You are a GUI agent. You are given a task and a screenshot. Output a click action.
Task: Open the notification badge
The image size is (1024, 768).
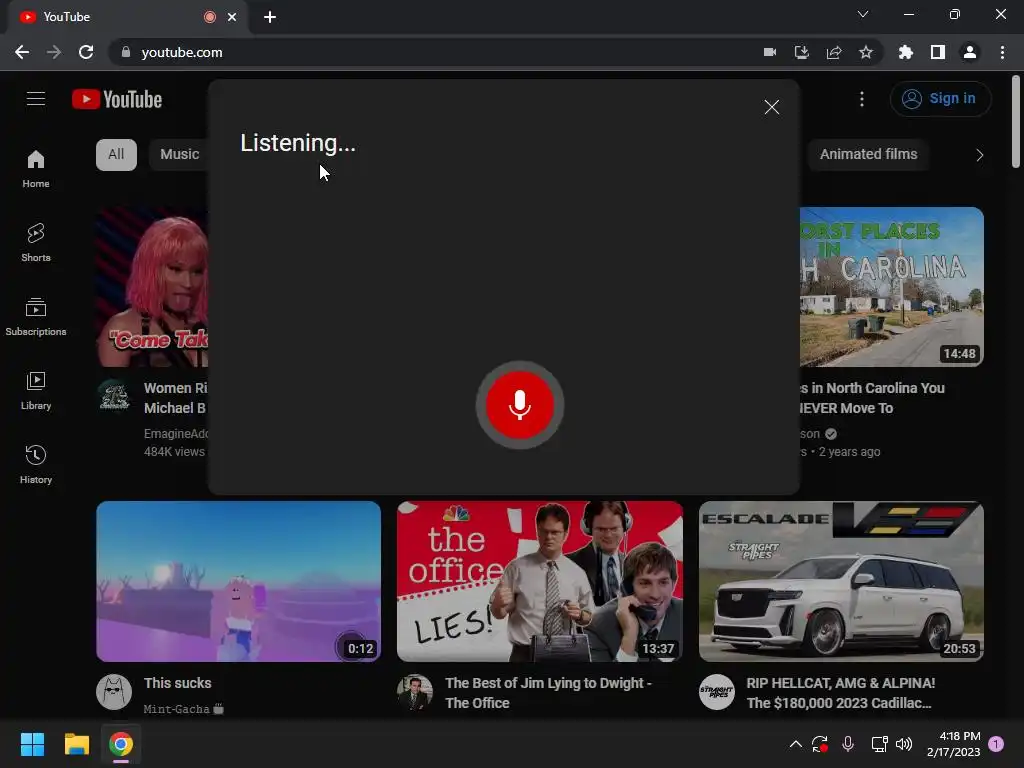point(996,744)
